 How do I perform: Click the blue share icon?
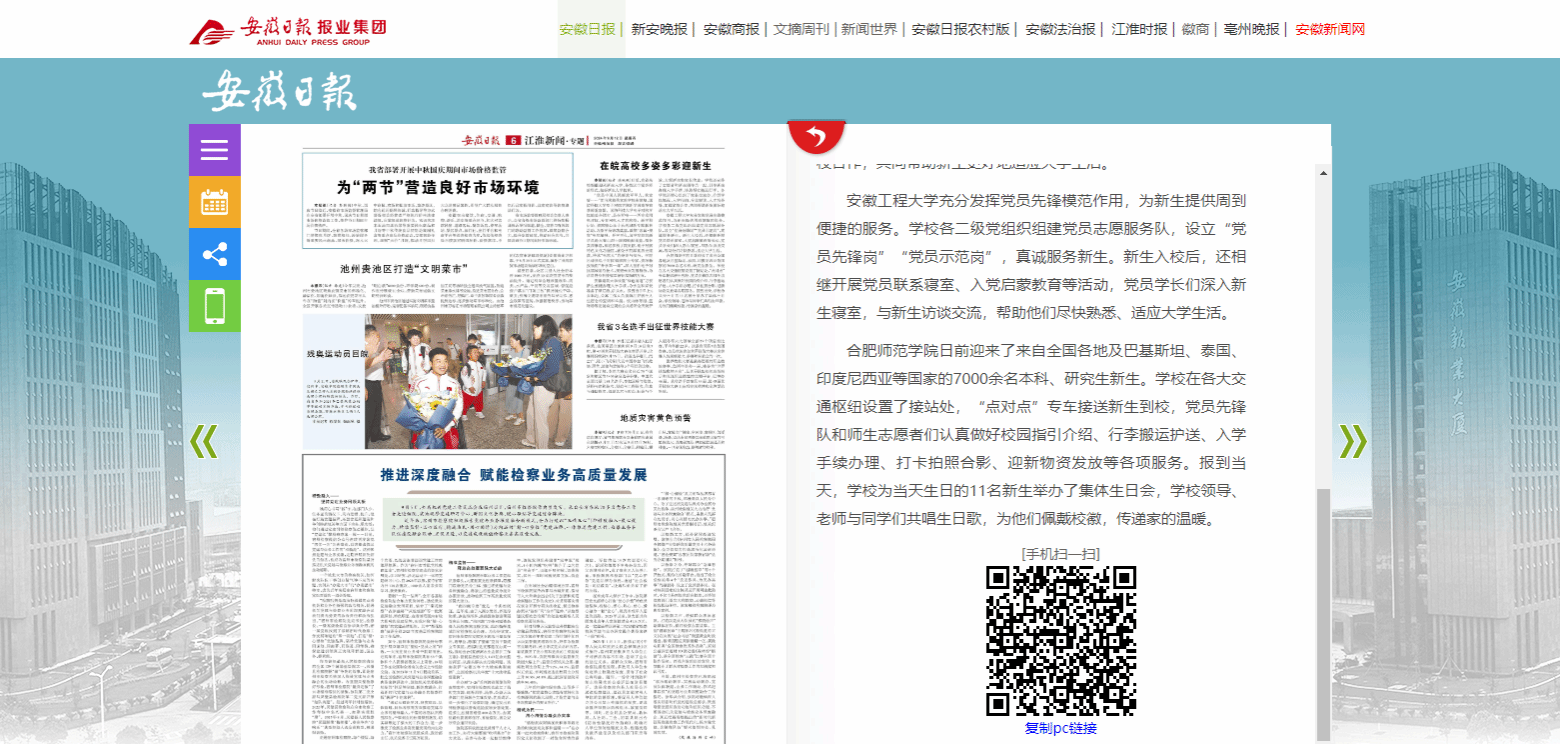(x=215, y=254)
